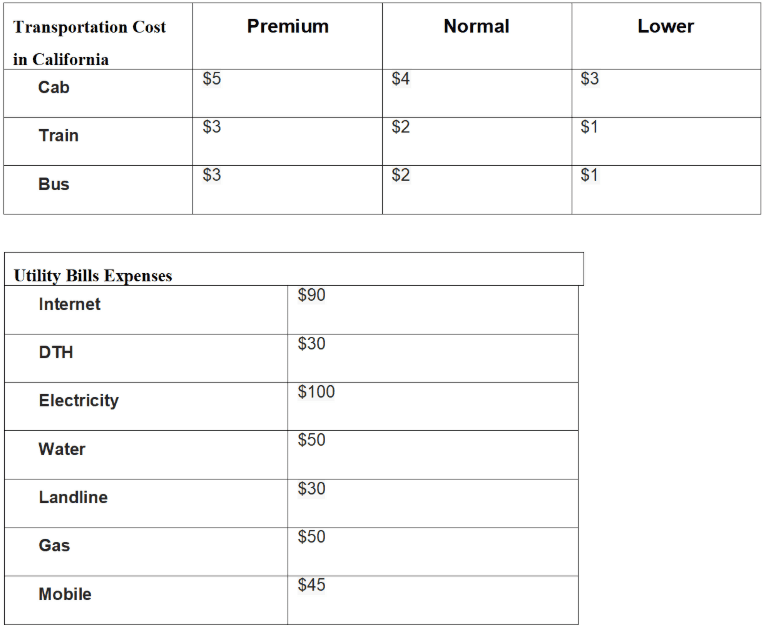The width and height of the screenshot is (763, 627).
Task: Select the $90 Internet expense value
Action: [312, 295]
